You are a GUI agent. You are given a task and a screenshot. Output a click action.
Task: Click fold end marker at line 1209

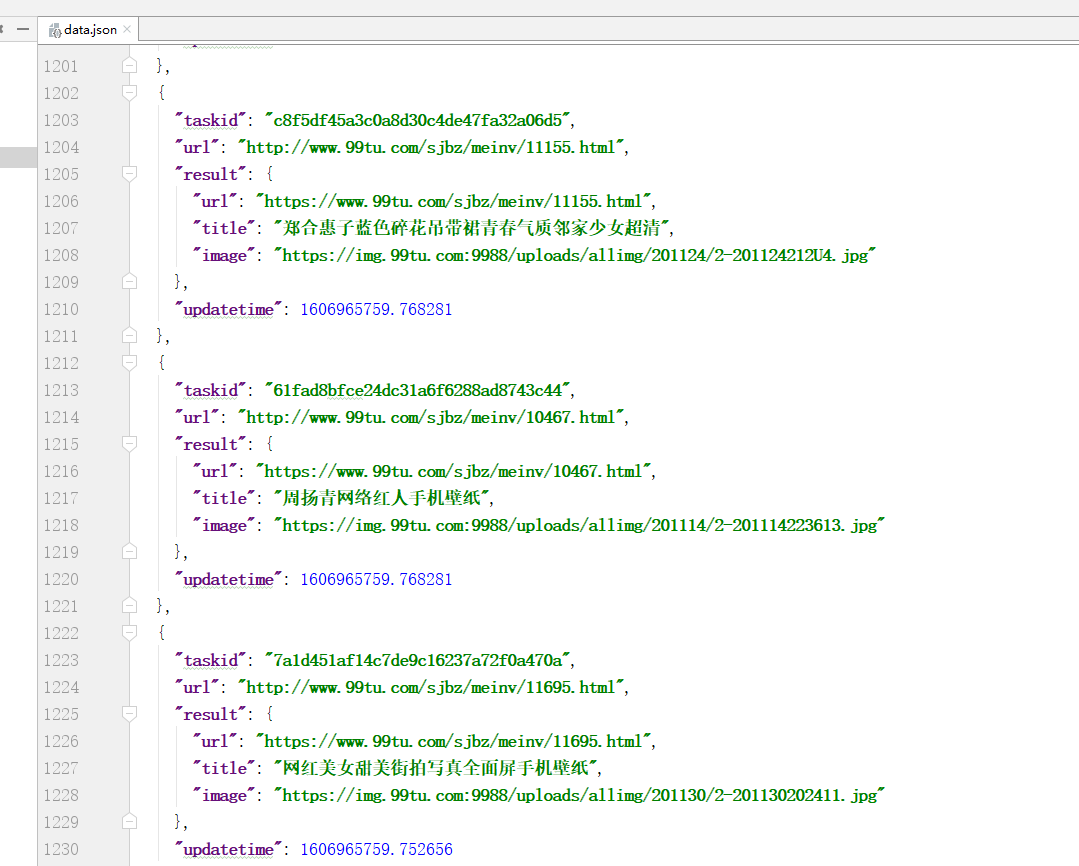[x=129, y=282]
